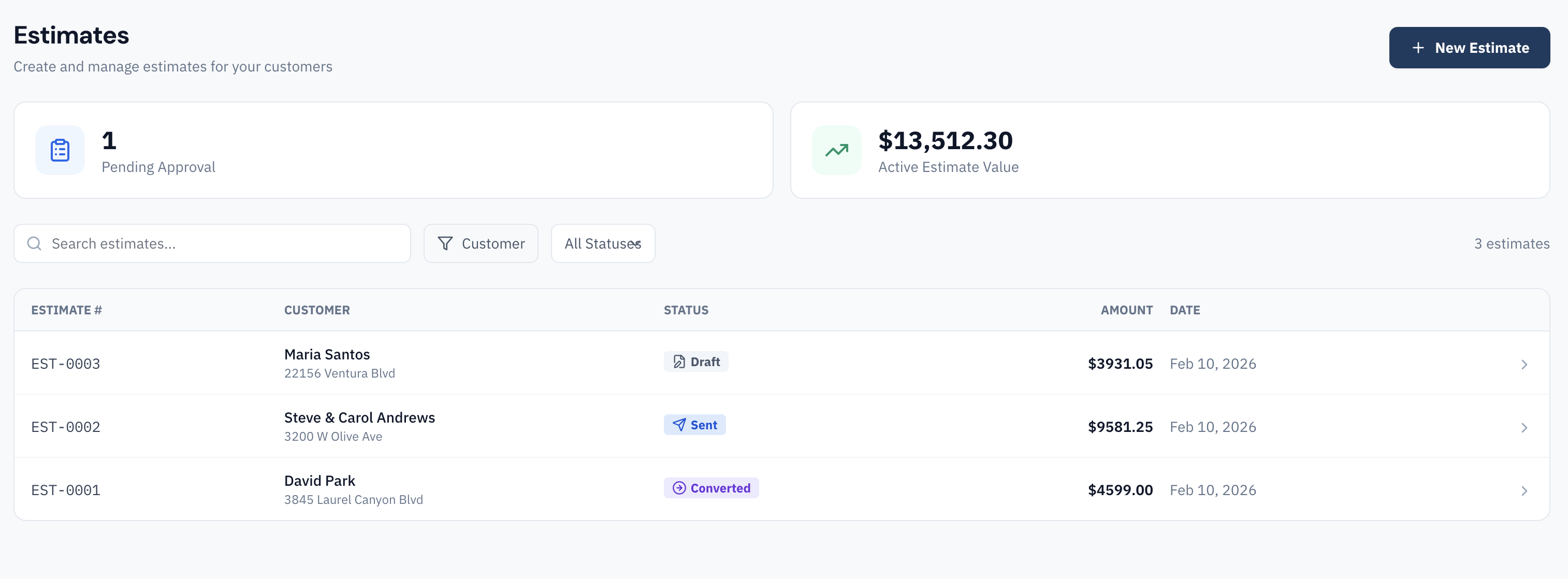The height and width of the screenshot is (579, 1568).
Task: Click the plus icon on New Estimate button
Action: 1419,48
